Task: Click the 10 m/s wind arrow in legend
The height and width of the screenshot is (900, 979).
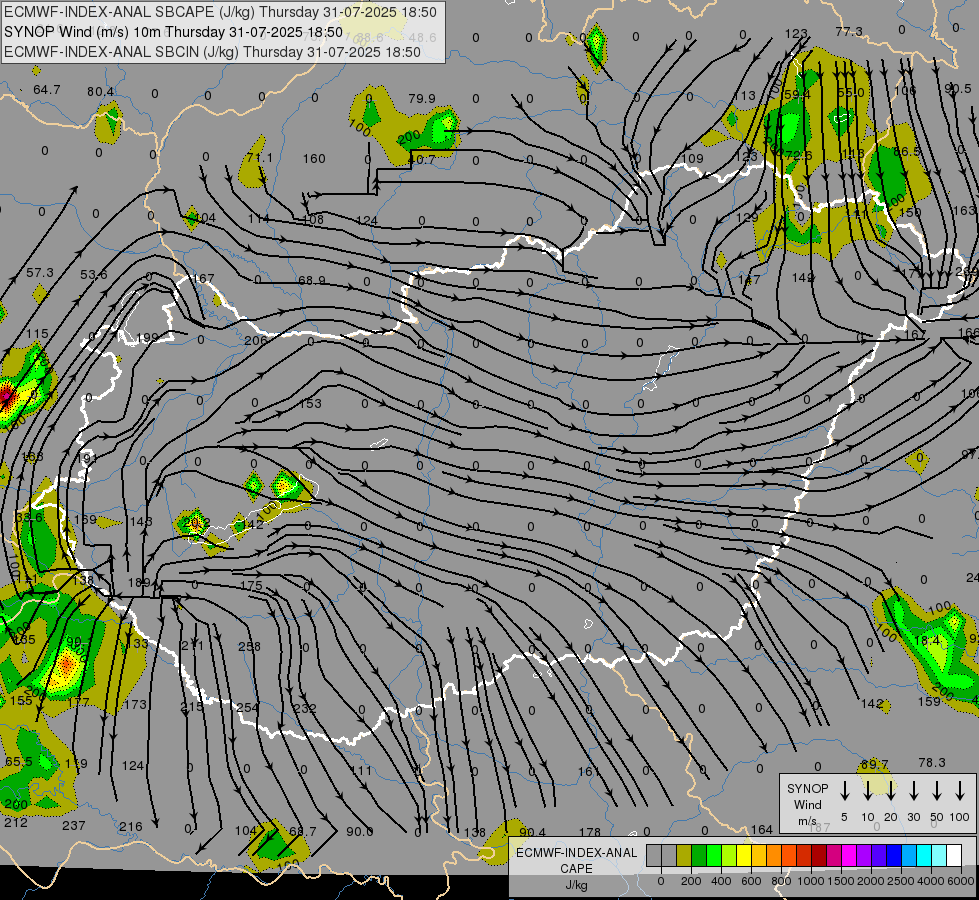Action: 867,791
